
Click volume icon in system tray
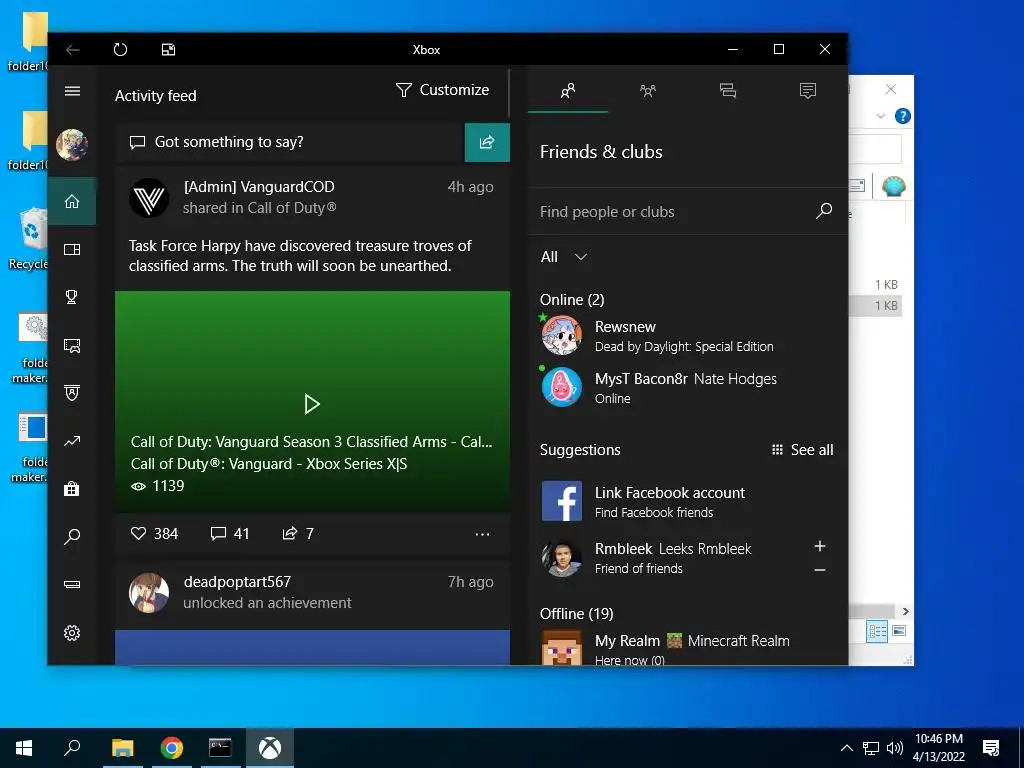tap(895, 748)
